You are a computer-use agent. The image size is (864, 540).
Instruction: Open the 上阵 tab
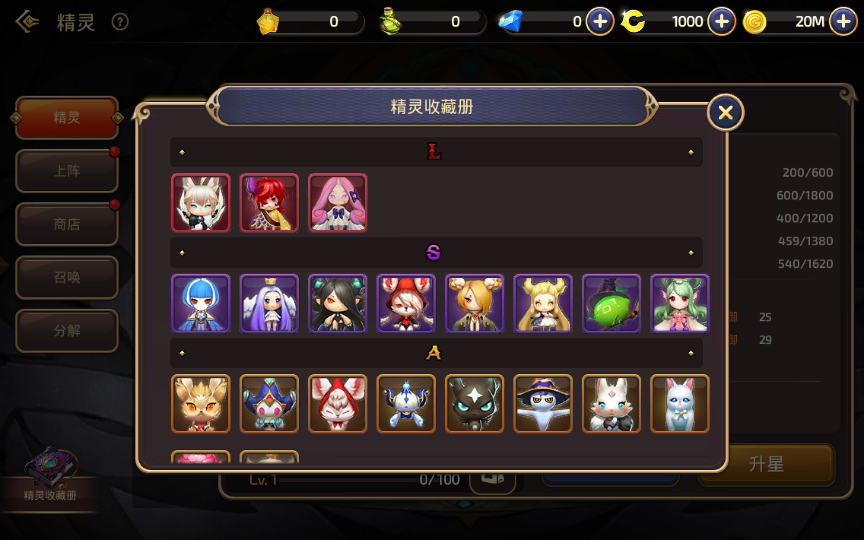(67, 171)
